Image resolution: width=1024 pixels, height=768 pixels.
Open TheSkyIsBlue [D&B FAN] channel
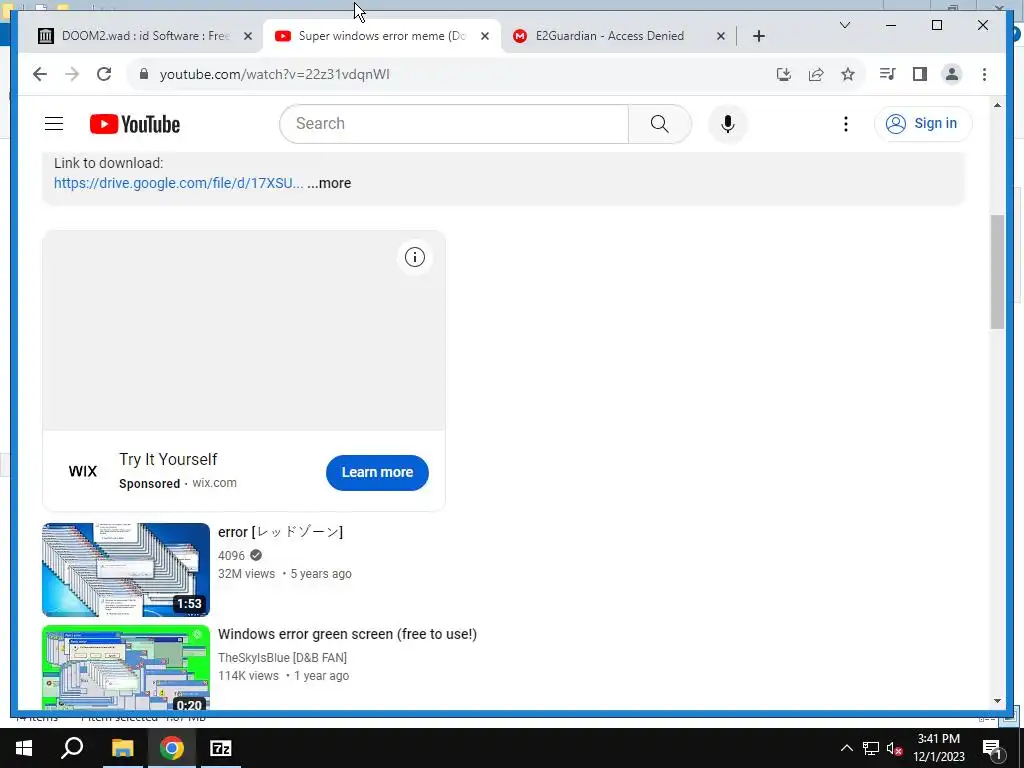tap(282, 657)
